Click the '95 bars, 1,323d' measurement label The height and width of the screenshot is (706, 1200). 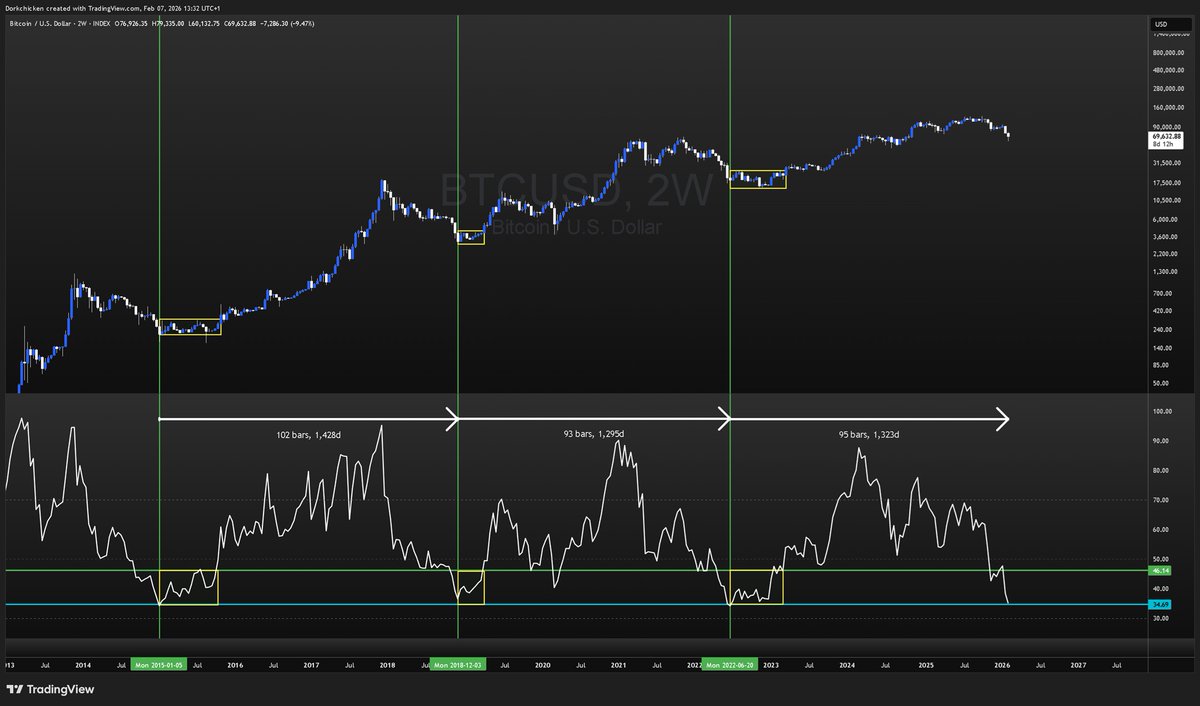[x=869, y=434]
